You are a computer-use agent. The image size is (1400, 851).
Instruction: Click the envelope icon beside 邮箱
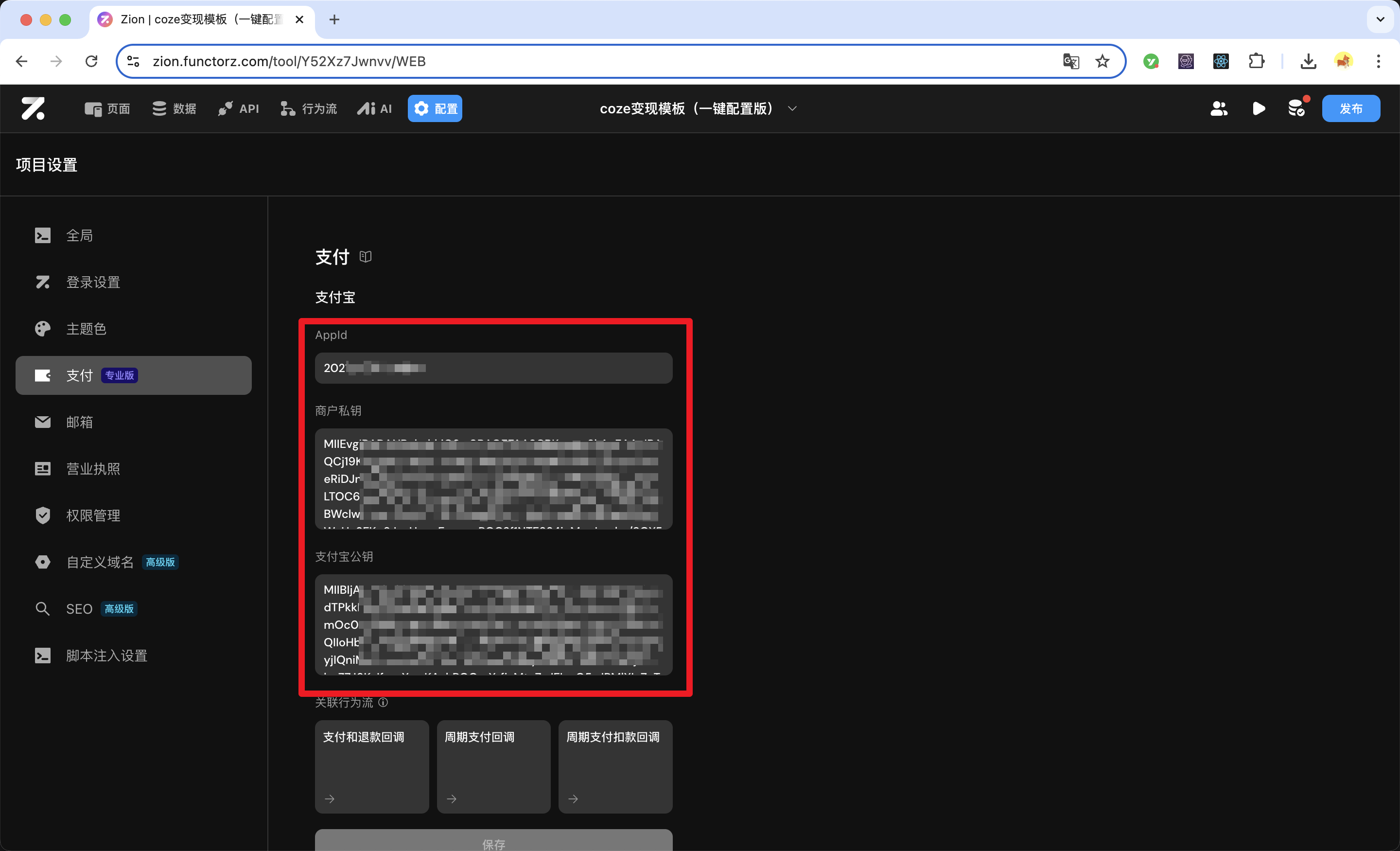coord(43,422)
